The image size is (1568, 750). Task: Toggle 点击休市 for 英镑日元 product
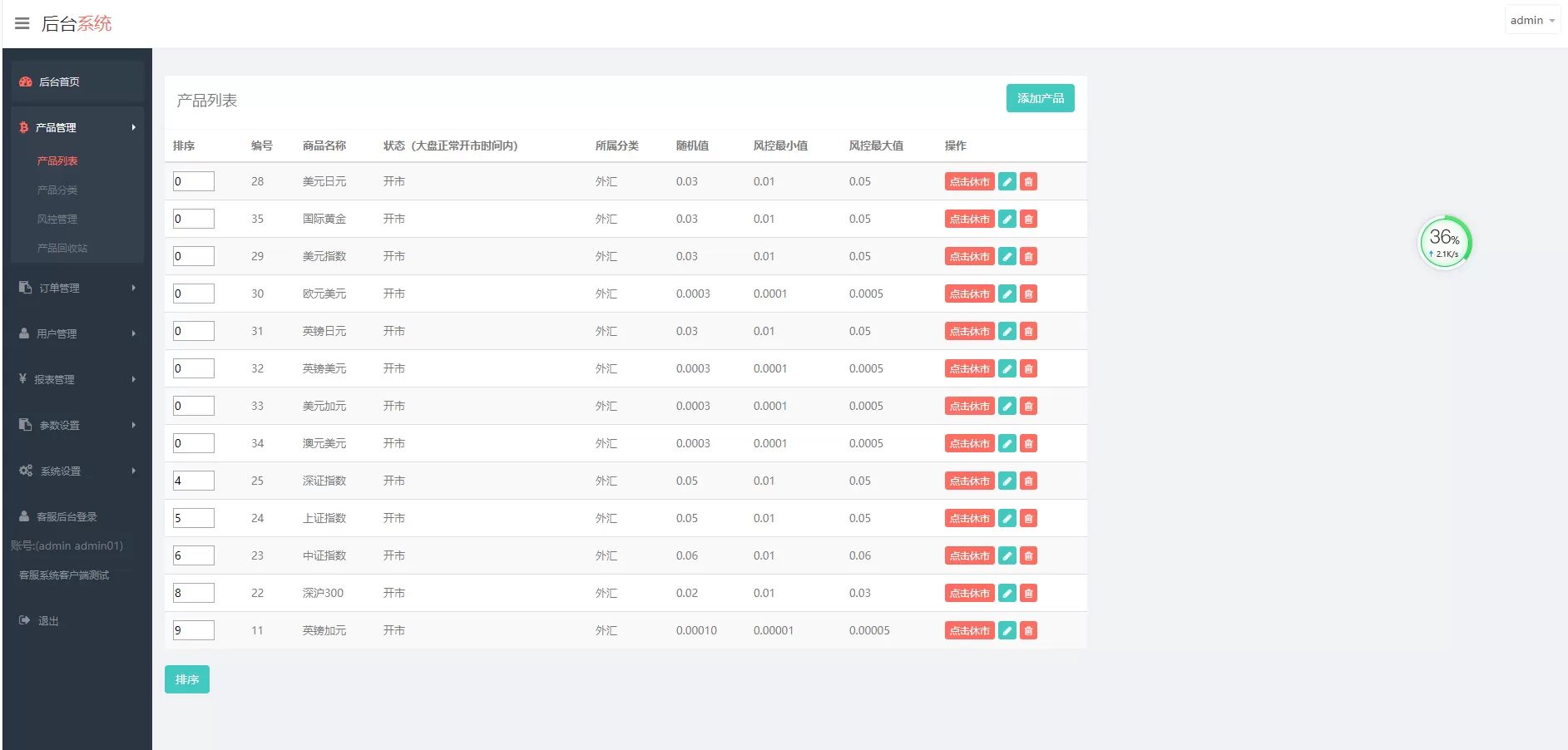click(x=969, y=332)
